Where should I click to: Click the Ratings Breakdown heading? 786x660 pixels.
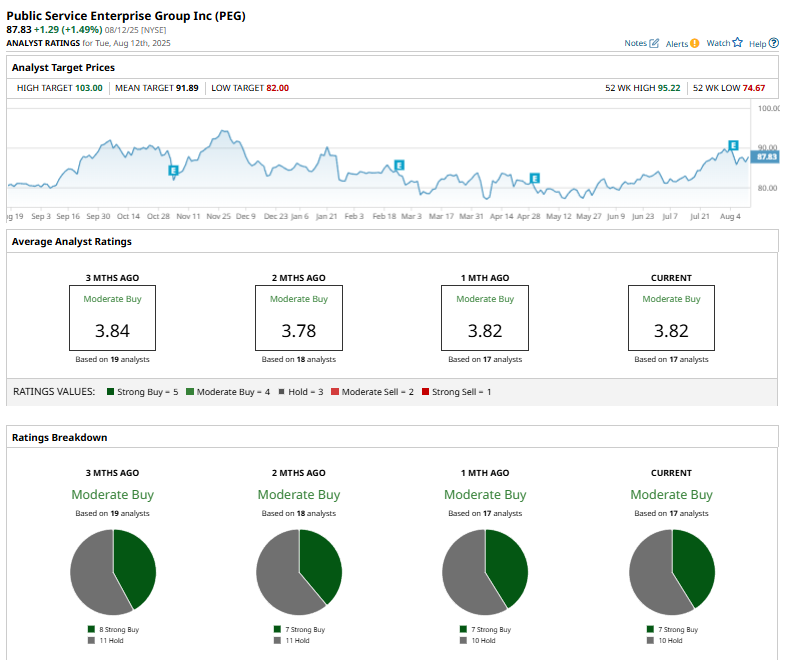tap(59, 437)
